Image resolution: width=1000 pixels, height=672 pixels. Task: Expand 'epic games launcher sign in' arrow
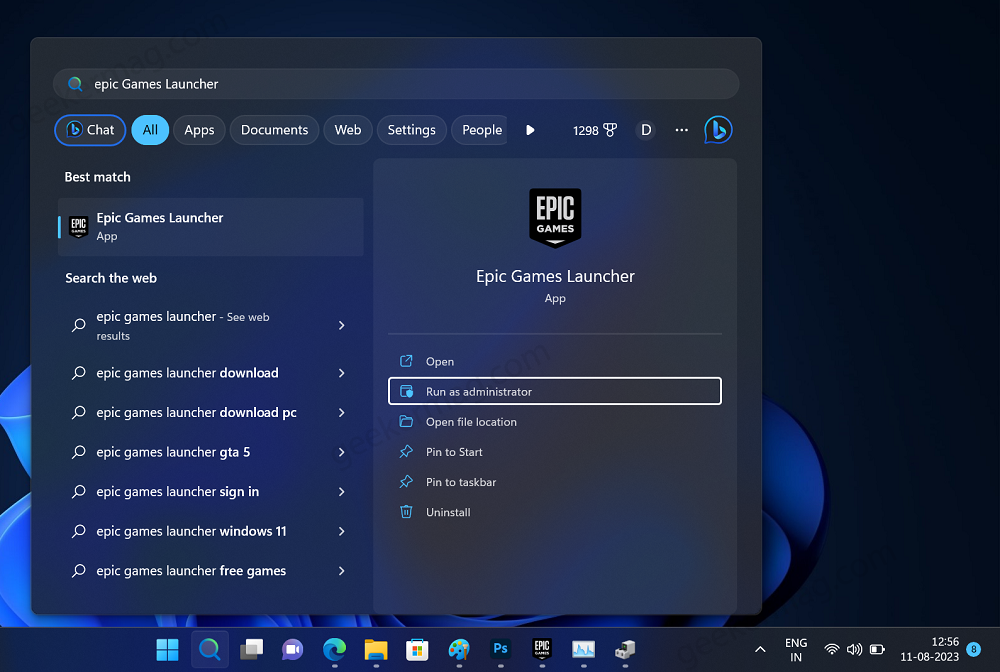coord(342,492)
